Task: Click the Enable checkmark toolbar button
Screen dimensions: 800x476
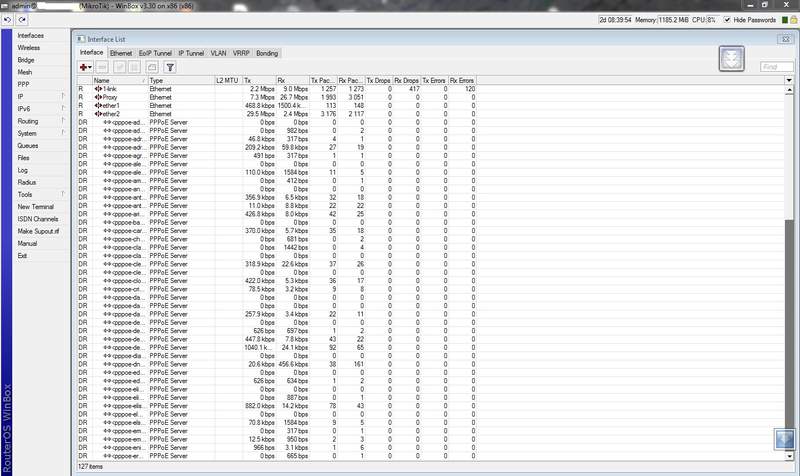Action: tap(119, 67)
